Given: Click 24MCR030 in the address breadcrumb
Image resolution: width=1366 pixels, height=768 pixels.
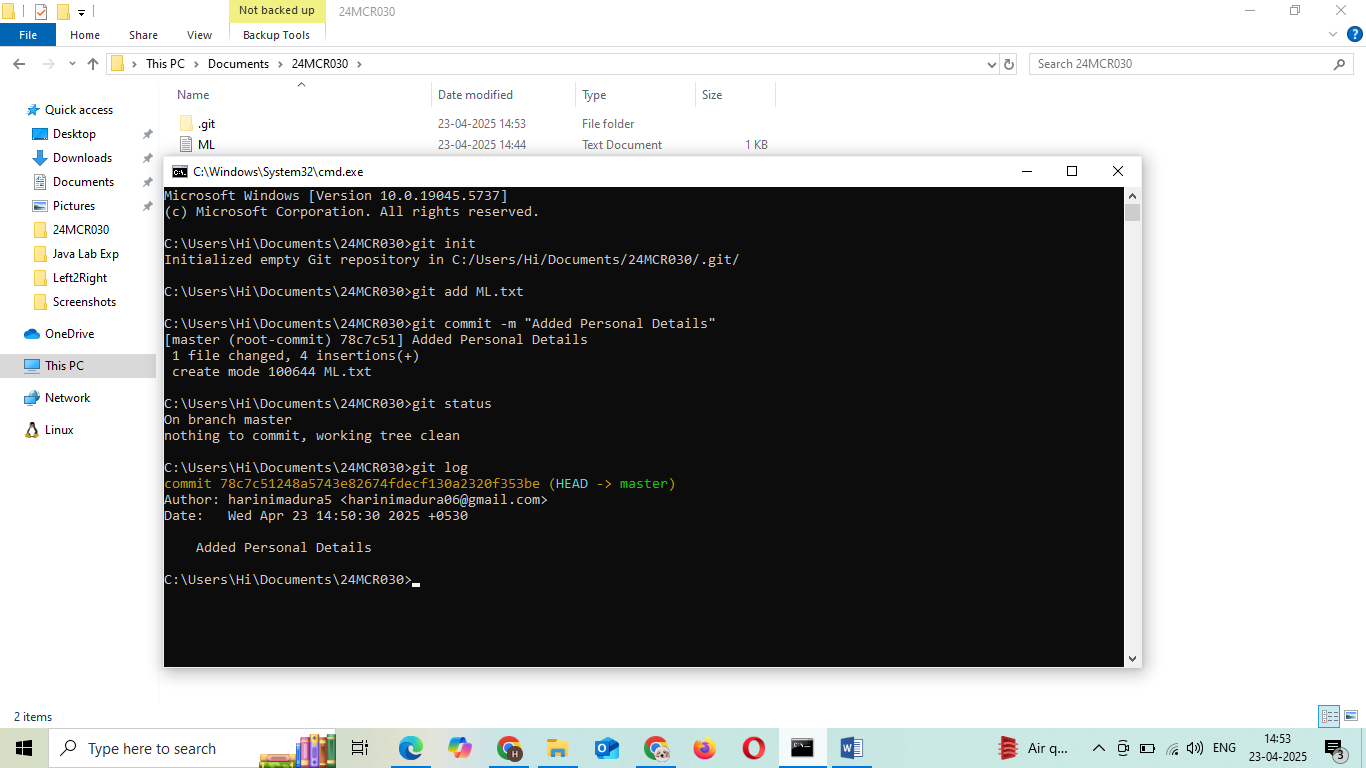Looking at the screenshot, I should click(x=320, y=64).
